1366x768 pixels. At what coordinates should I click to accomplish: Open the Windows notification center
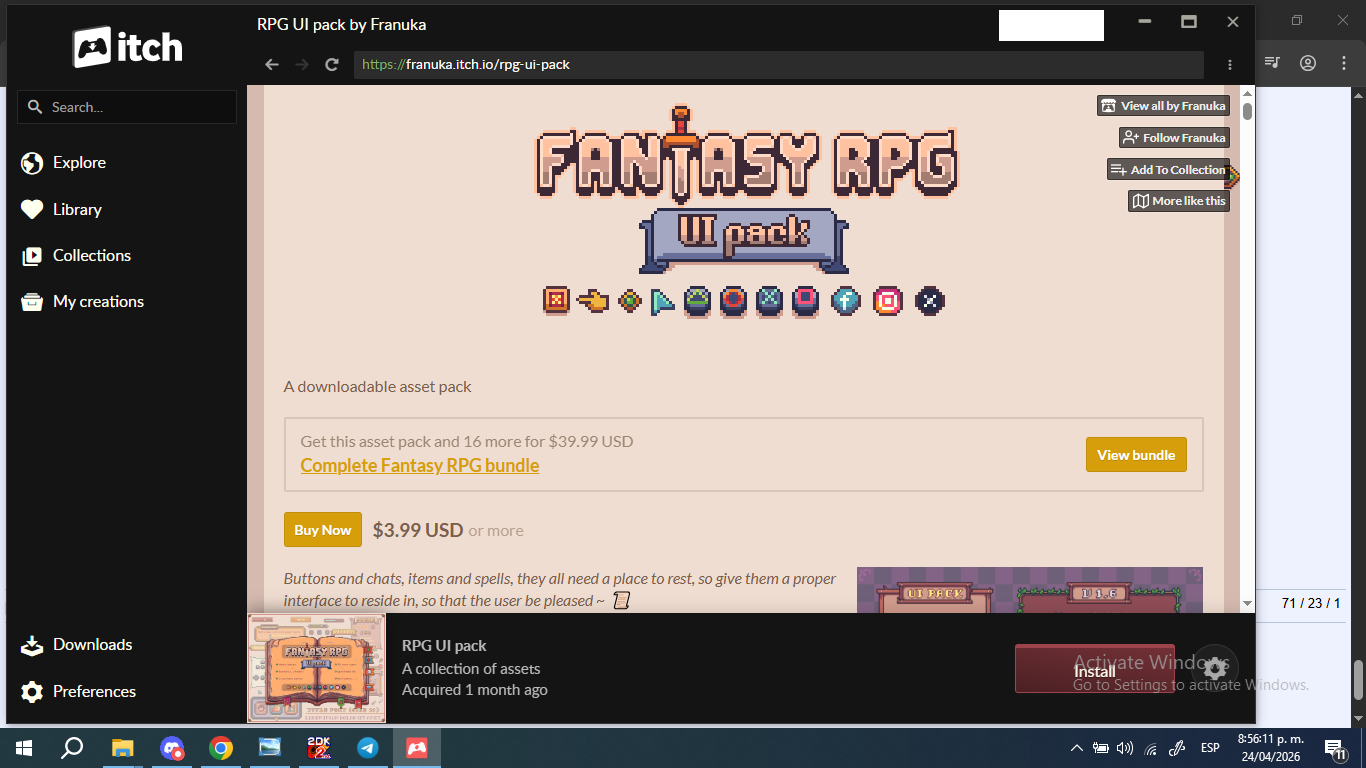coord(1334,748)
